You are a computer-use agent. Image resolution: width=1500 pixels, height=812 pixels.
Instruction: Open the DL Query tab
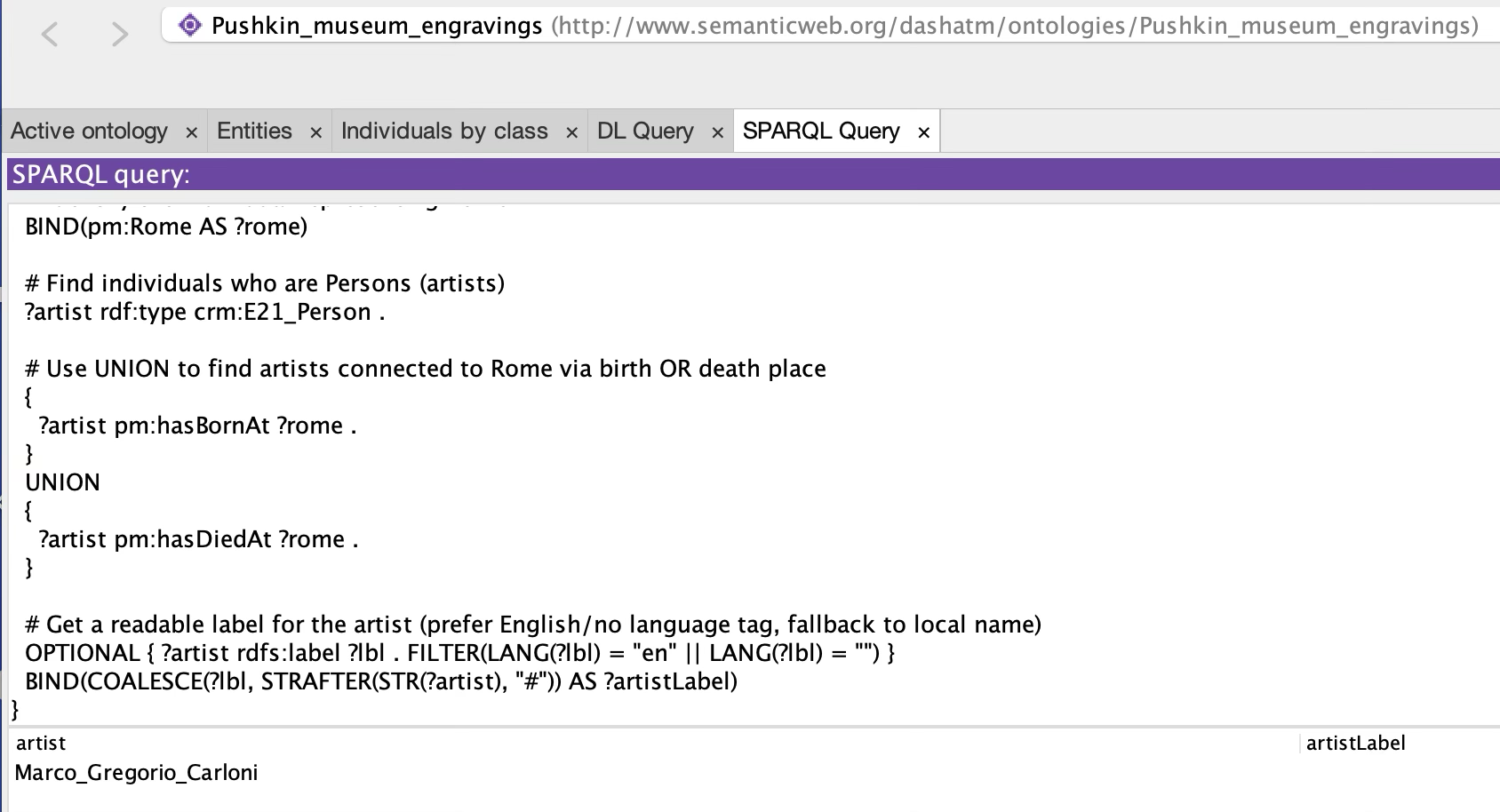(x=645, y=131)
